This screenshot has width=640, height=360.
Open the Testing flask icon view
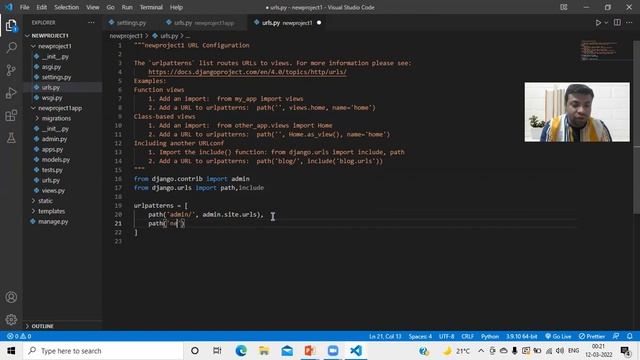pyautogui.click(x=11, y=138)
